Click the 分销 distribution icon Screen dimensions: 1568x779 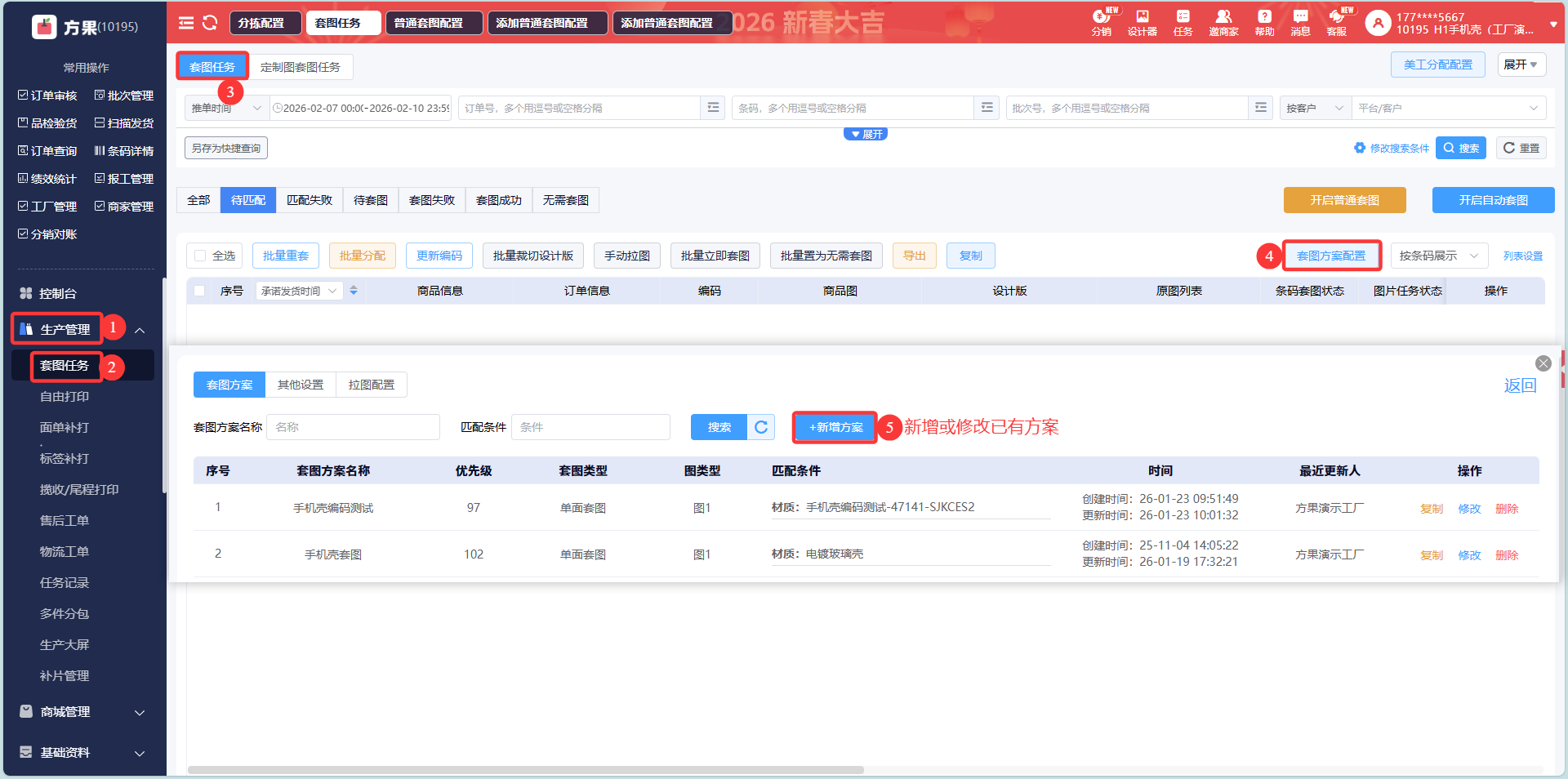tap(1101, 23)
